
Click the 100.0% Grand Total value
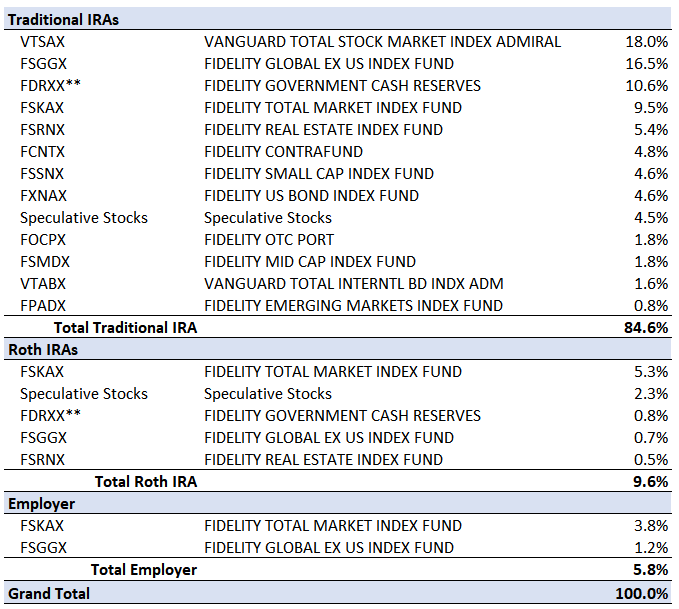(642, 593)
